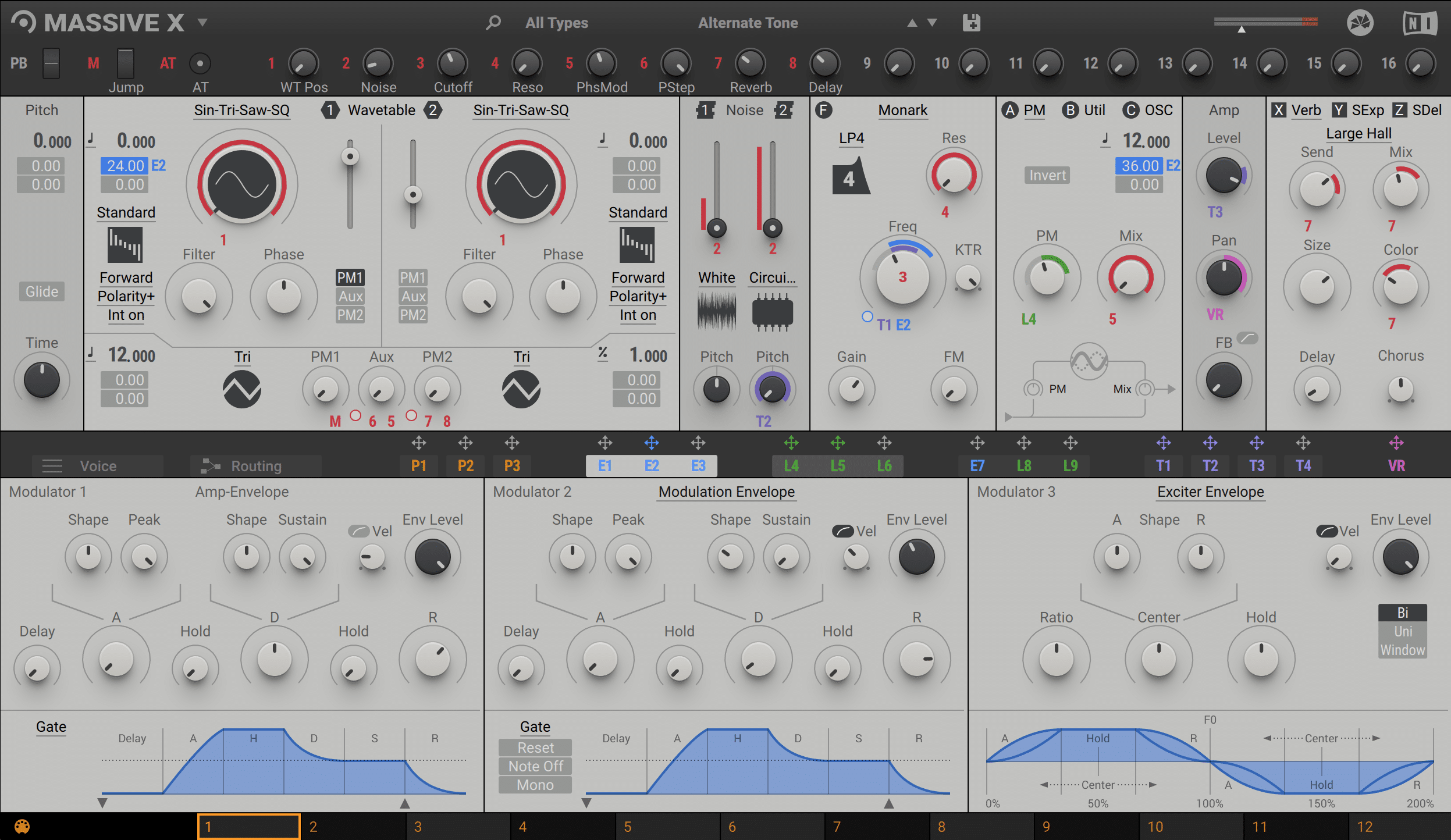Click the save preset floppy icon
The width and height of the screenshot is (1451, 840).
click(x=972, y=23)
